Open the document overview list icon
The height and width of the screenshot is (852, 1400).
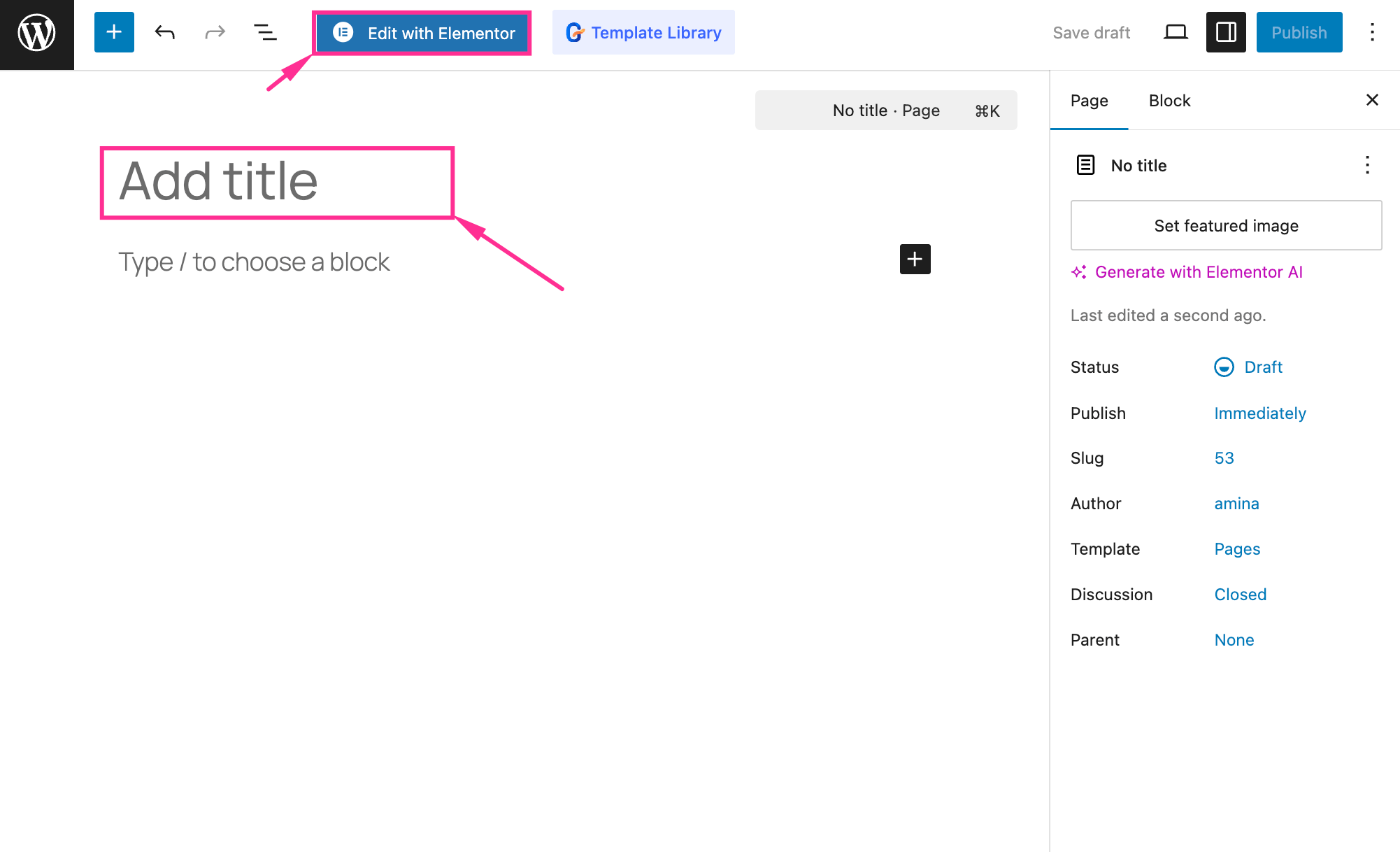(x=265, y=32)
